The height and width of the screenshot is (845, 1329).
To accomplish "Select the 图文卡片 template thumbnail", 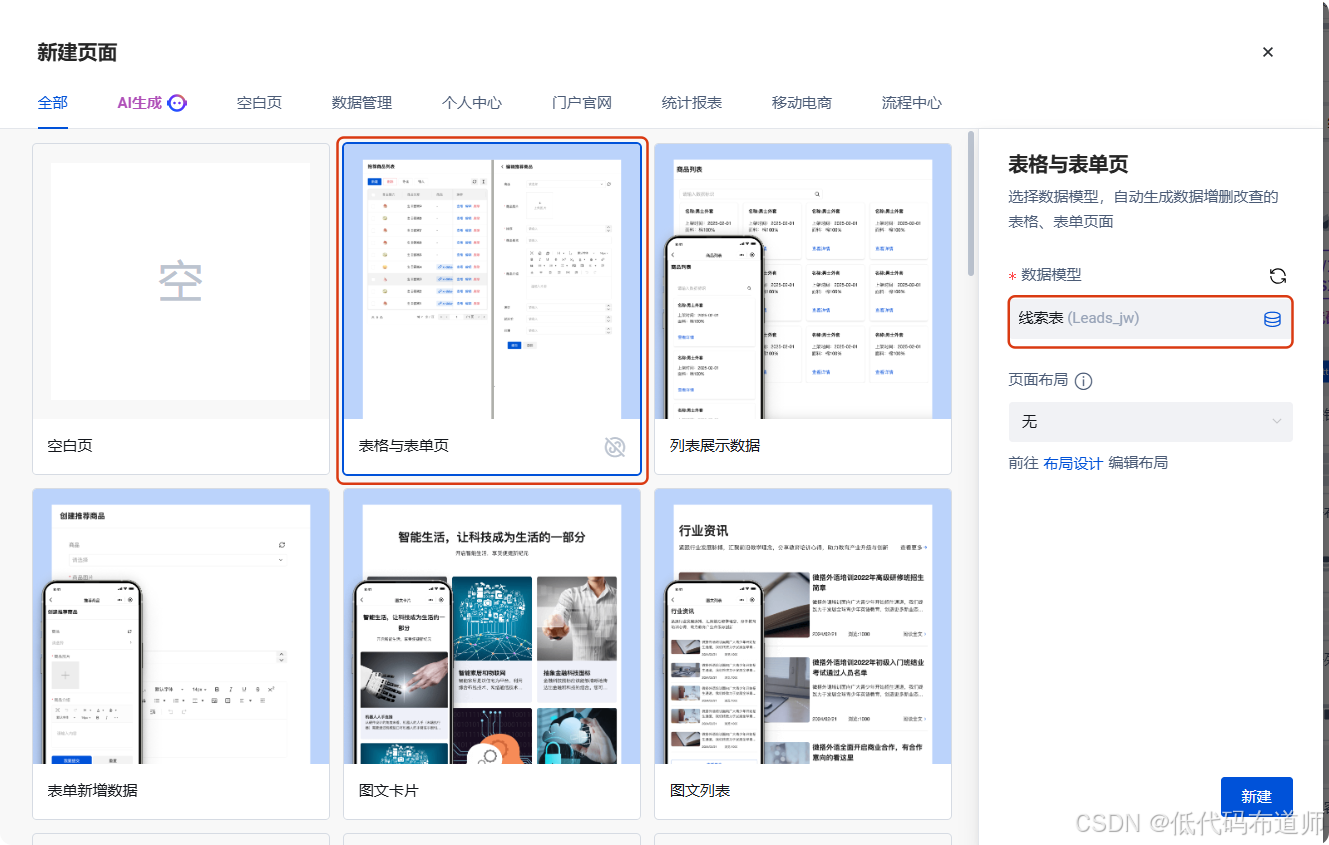I will (492, 627).
